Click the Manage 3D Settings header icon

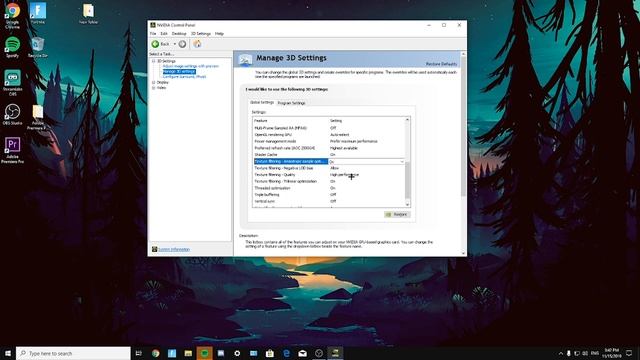pyautogui.click(x=245, y=60)
